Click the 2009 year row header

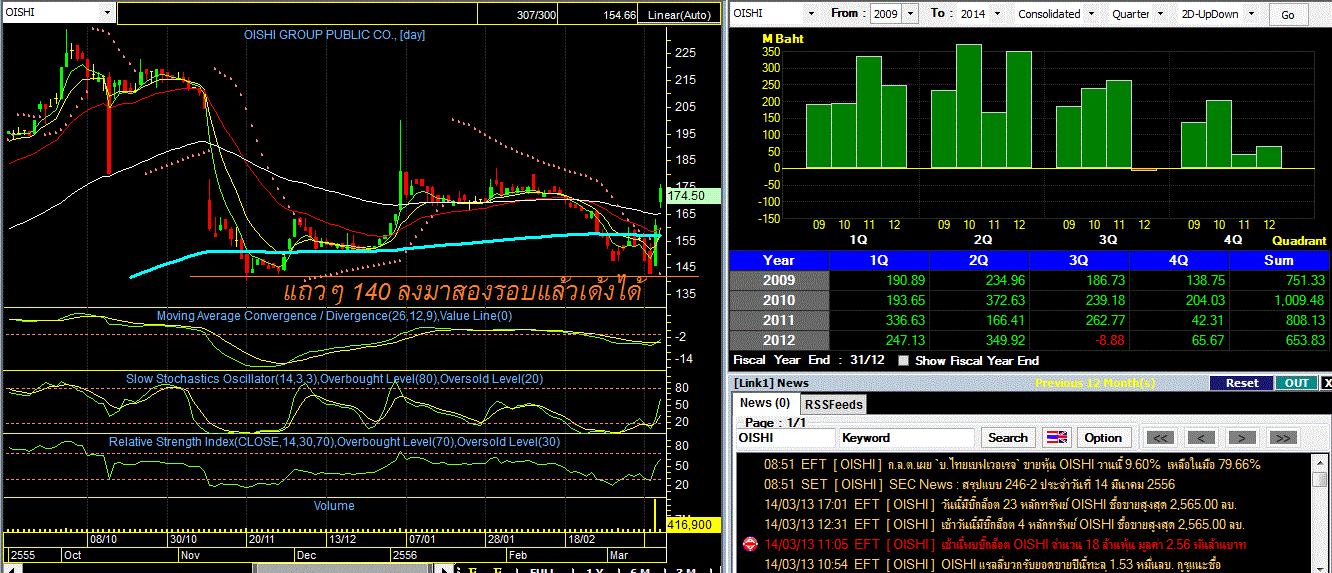point(779,280)
